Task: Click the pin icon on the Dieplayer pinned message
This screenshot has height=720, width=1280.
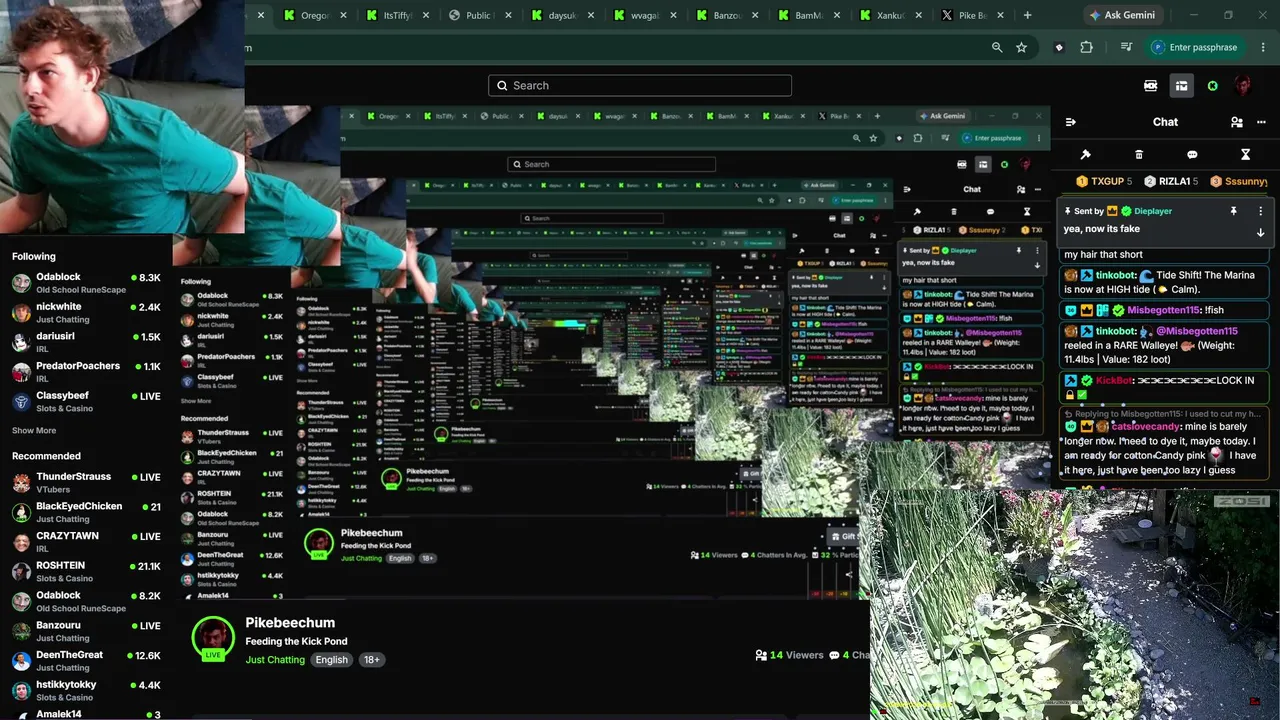Action: pyautogui.click(x=1233, y=211)
